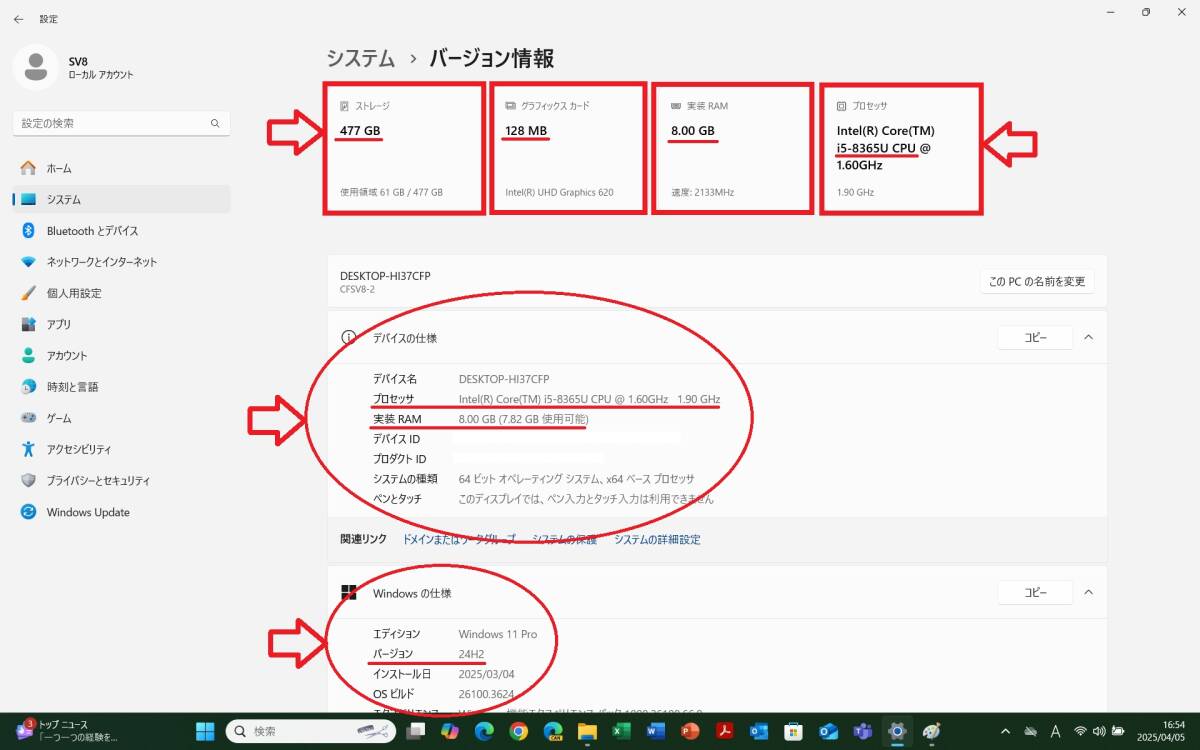Go to アプリ settings

[59, 324]
